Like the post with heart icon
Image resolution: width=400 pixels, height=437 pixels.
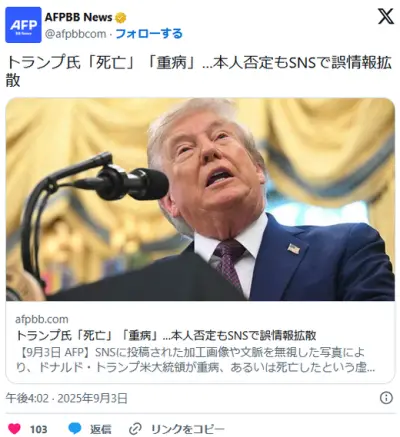pyautogui.click(x=14, y=429)
